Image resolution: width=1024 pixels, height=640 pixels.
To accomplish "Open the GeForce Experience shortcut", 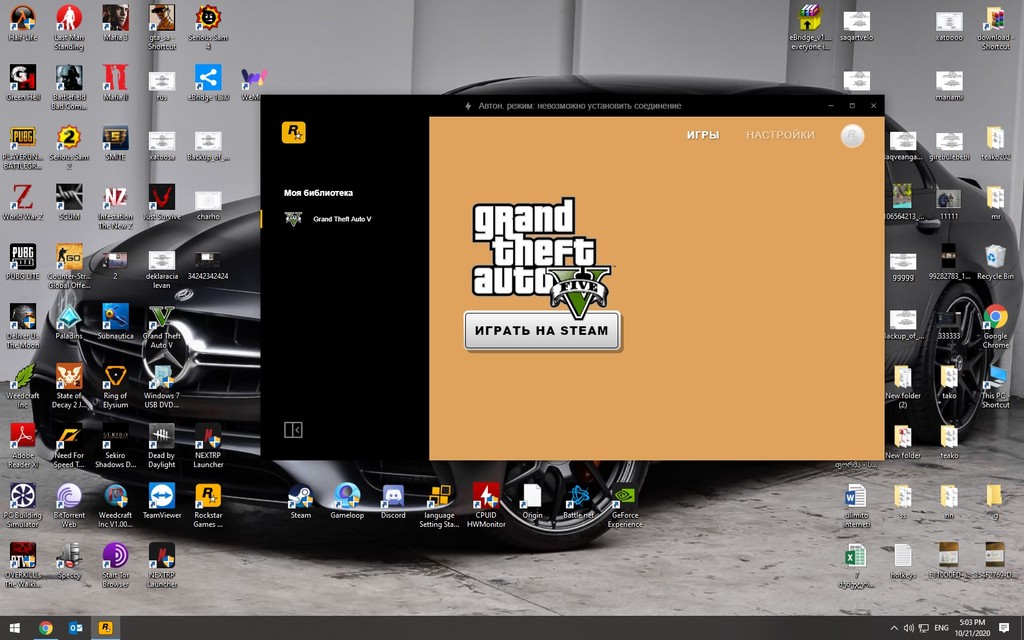I will click(x=625, y=505).
